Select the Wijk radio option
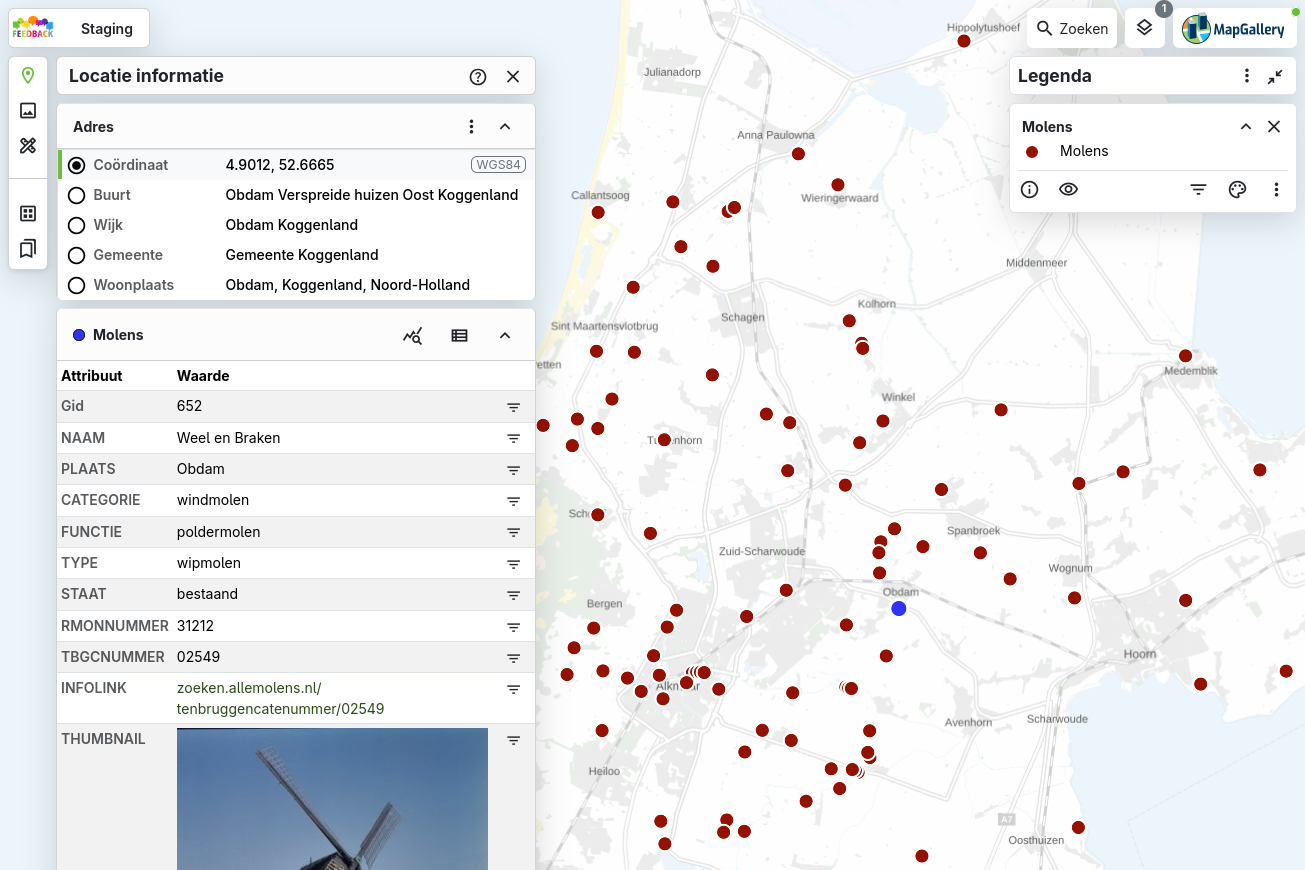Viewport: 1305px width, 870px height. (x=76, y=225)
